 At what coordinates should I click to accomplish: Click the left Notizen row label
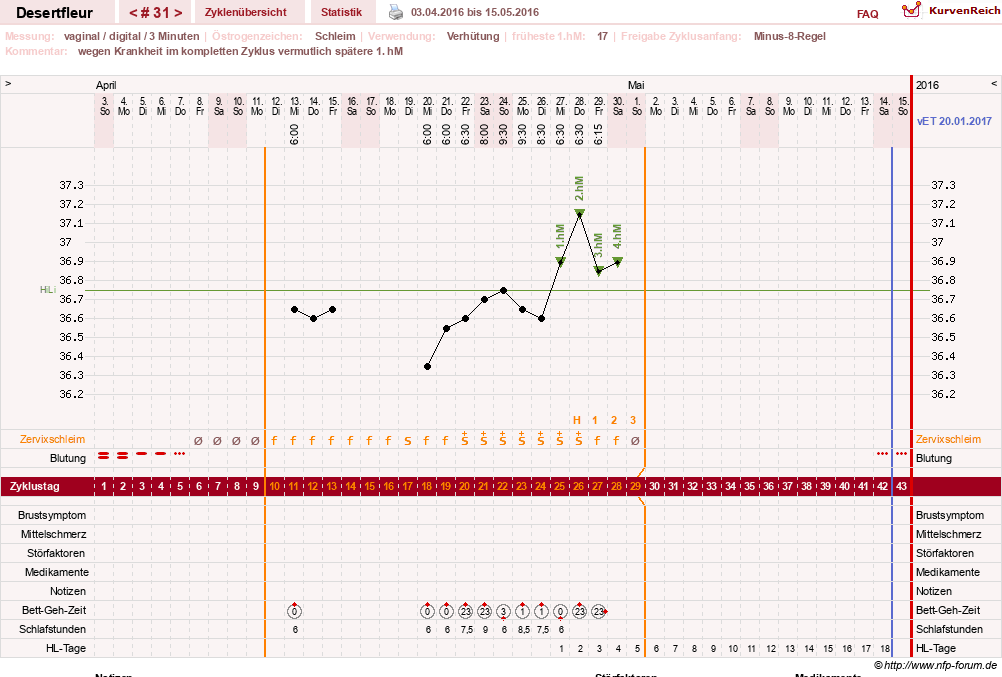(68, 591)
